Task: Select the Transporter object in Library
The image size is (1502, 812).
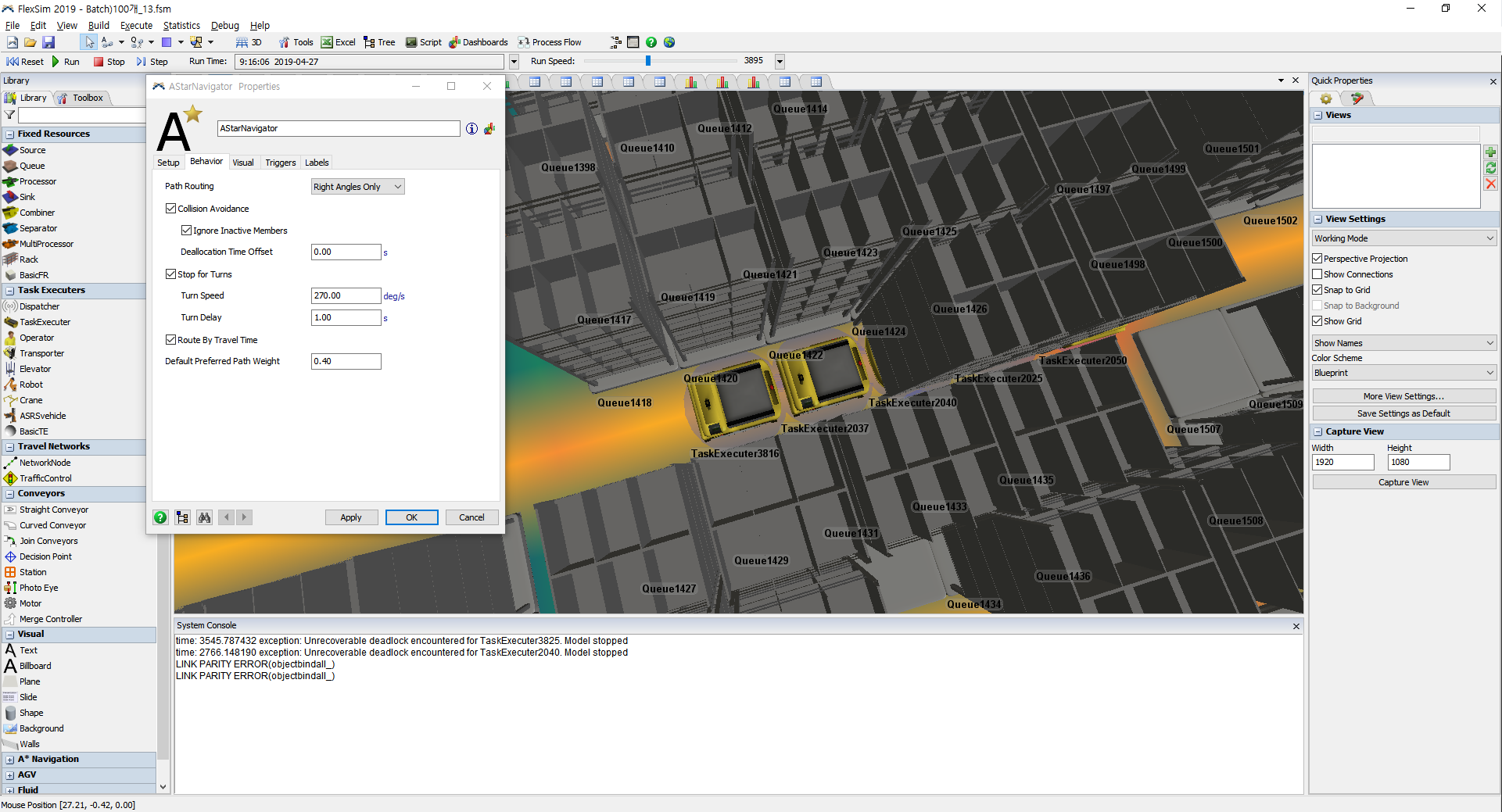Action: pos(41,353)
